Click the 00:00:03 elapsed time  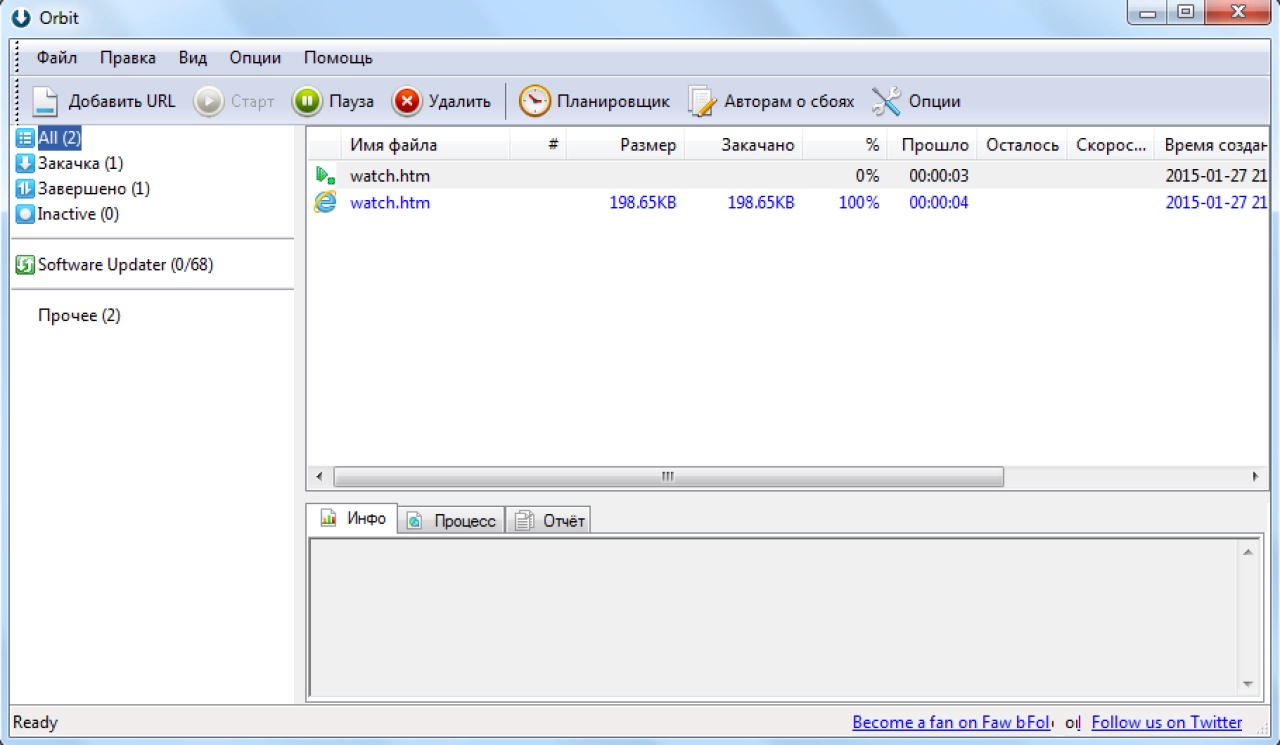939,176
